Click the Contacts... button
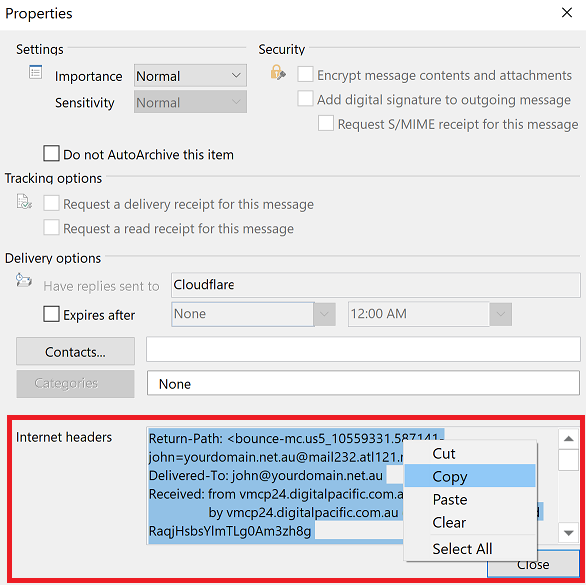The height and width of the screenshot is (585, 588). [75, 351]
